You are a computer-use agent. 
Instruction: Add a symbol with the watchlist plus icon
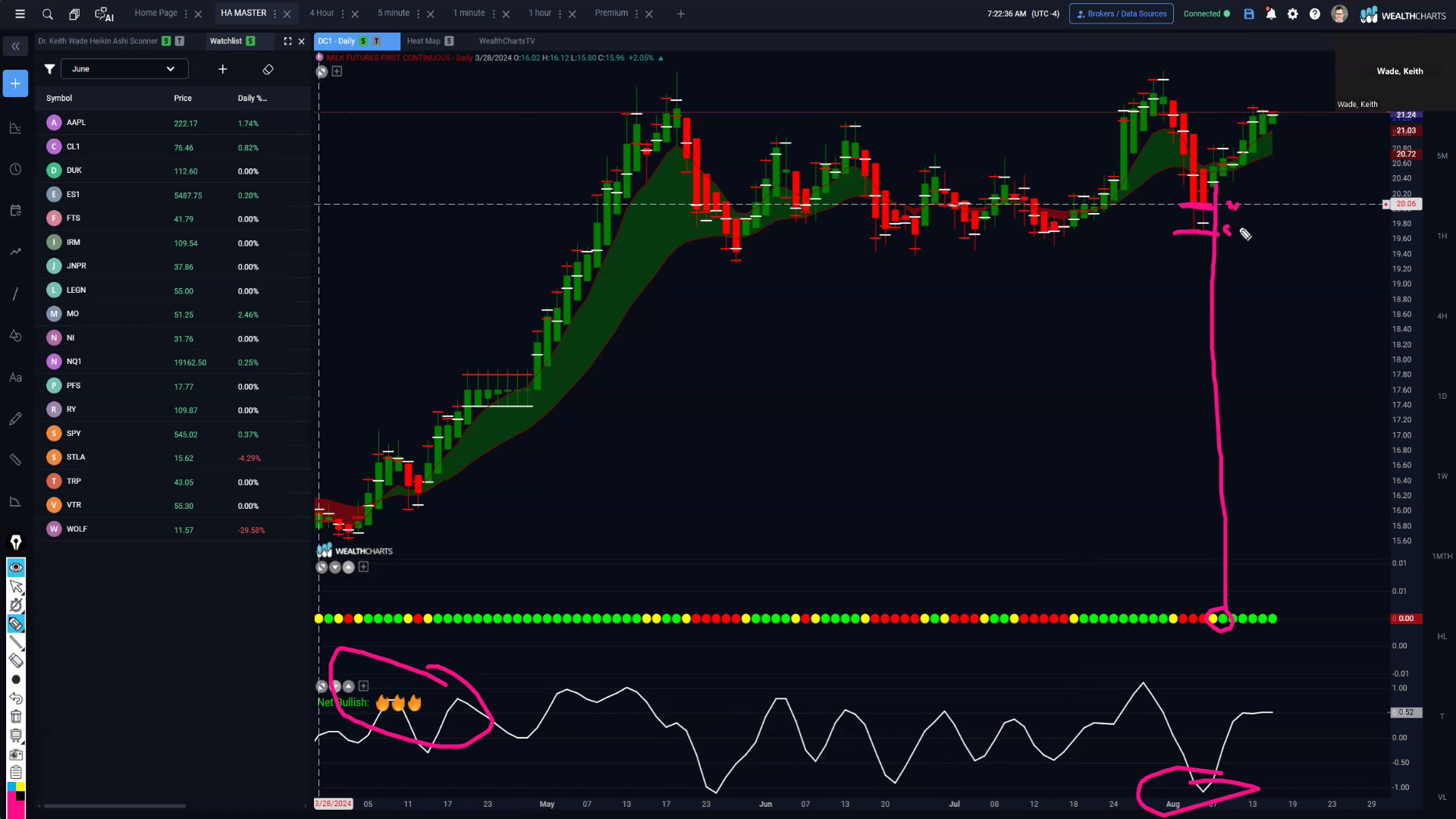[223, 69]
